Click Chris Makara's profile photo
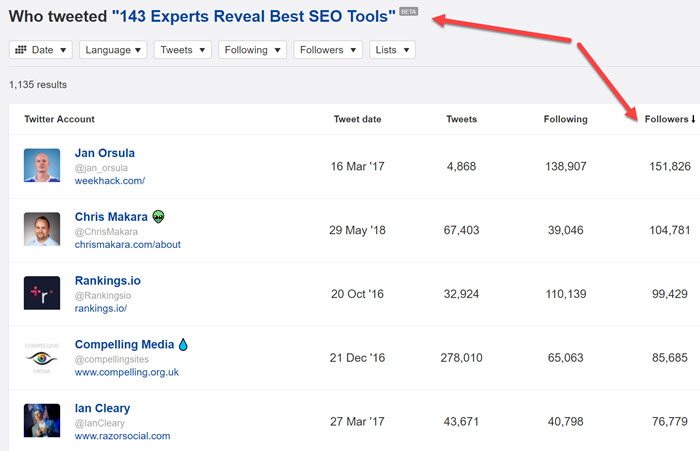The image size is (700, 451). (x=42, y=230)
